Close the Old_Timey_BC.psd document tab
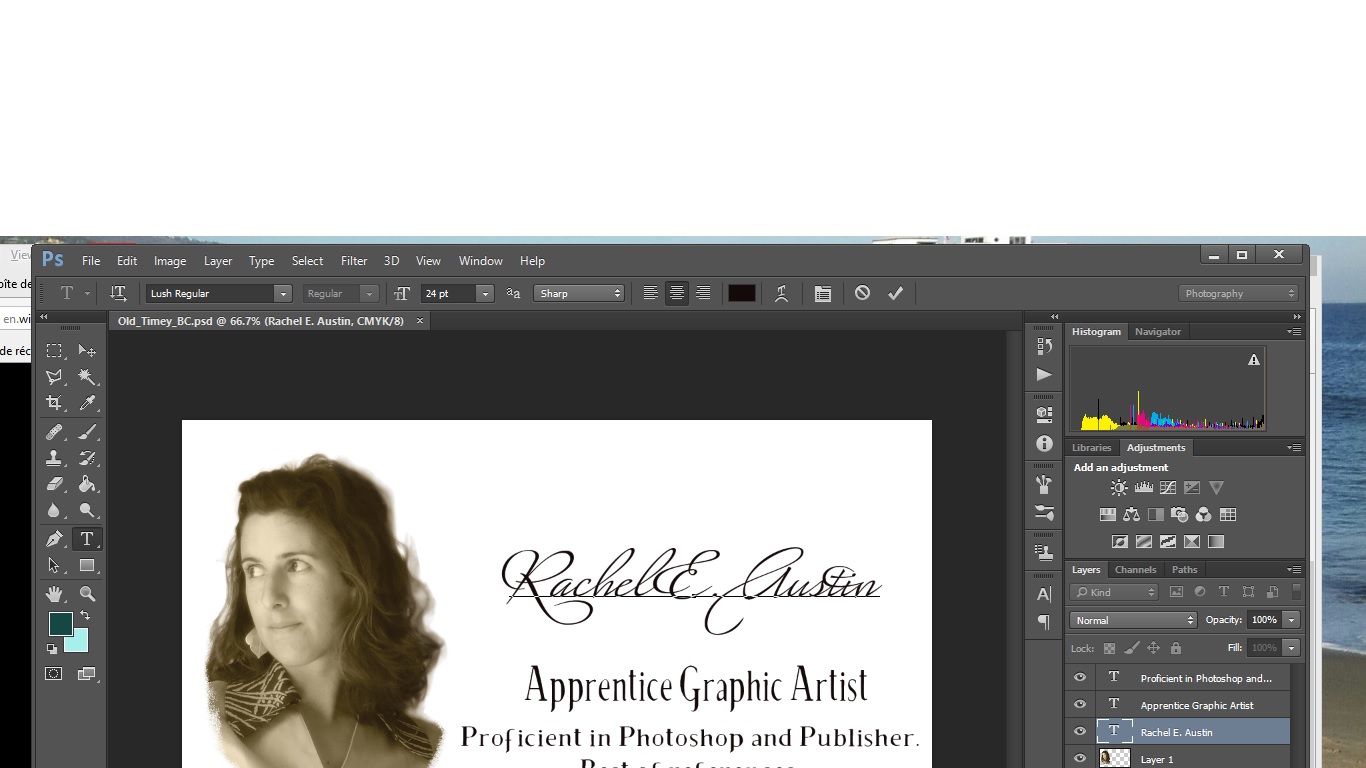The image size is (1366, 768). point(420,321)
